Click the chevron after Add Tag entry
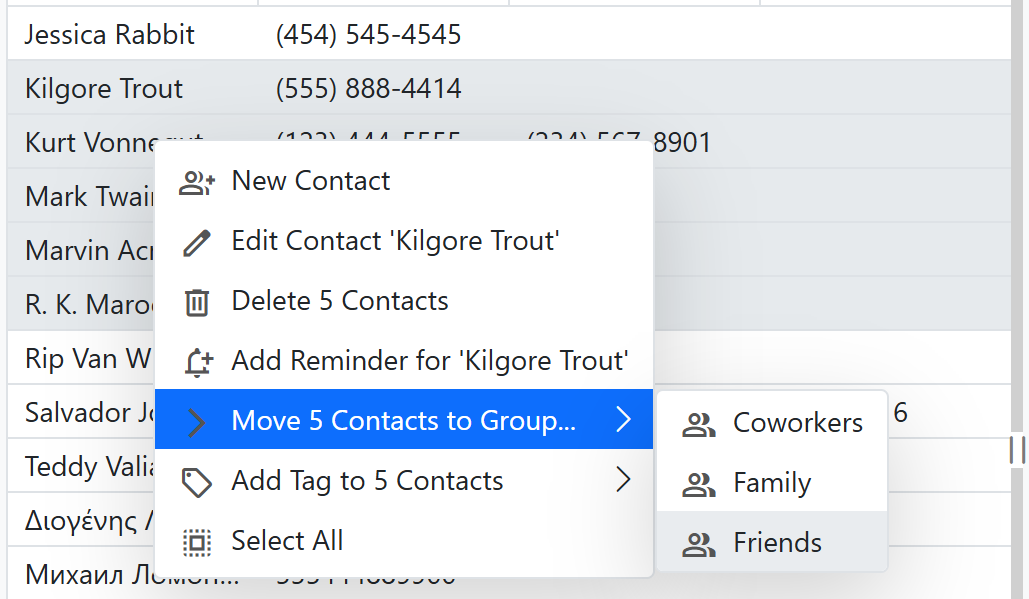1029x599 pixels. point(624,480)
